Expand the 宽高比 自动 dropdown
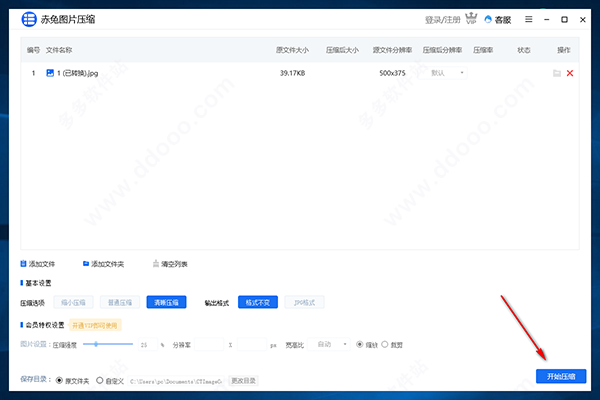The image size is (600, 400). click(x=329, y=344)
